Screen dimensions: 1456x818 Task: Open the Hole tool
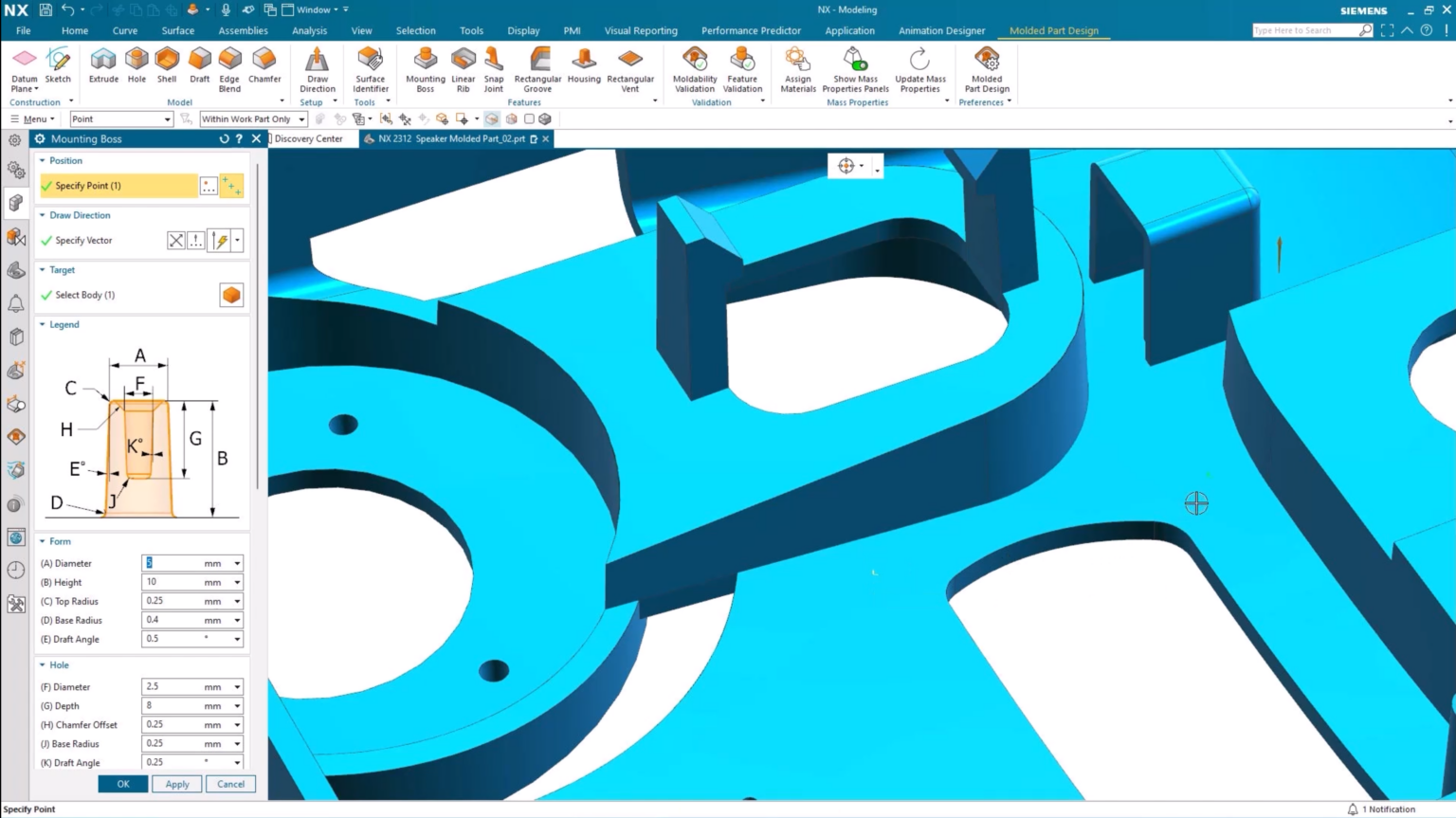[136, 66]
